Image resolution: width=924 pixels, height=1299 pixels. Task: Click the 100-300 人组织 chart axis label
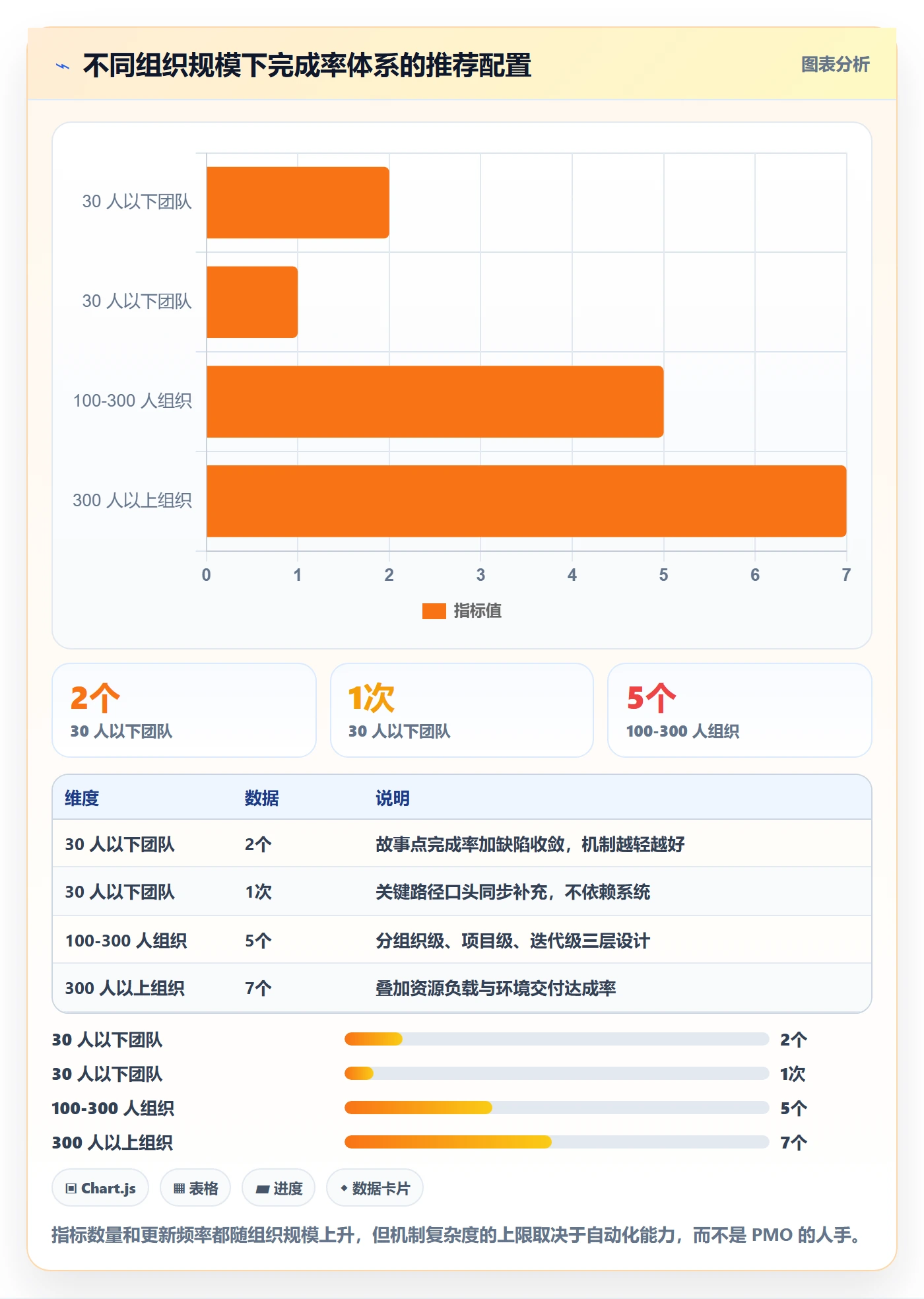(132, 401)
